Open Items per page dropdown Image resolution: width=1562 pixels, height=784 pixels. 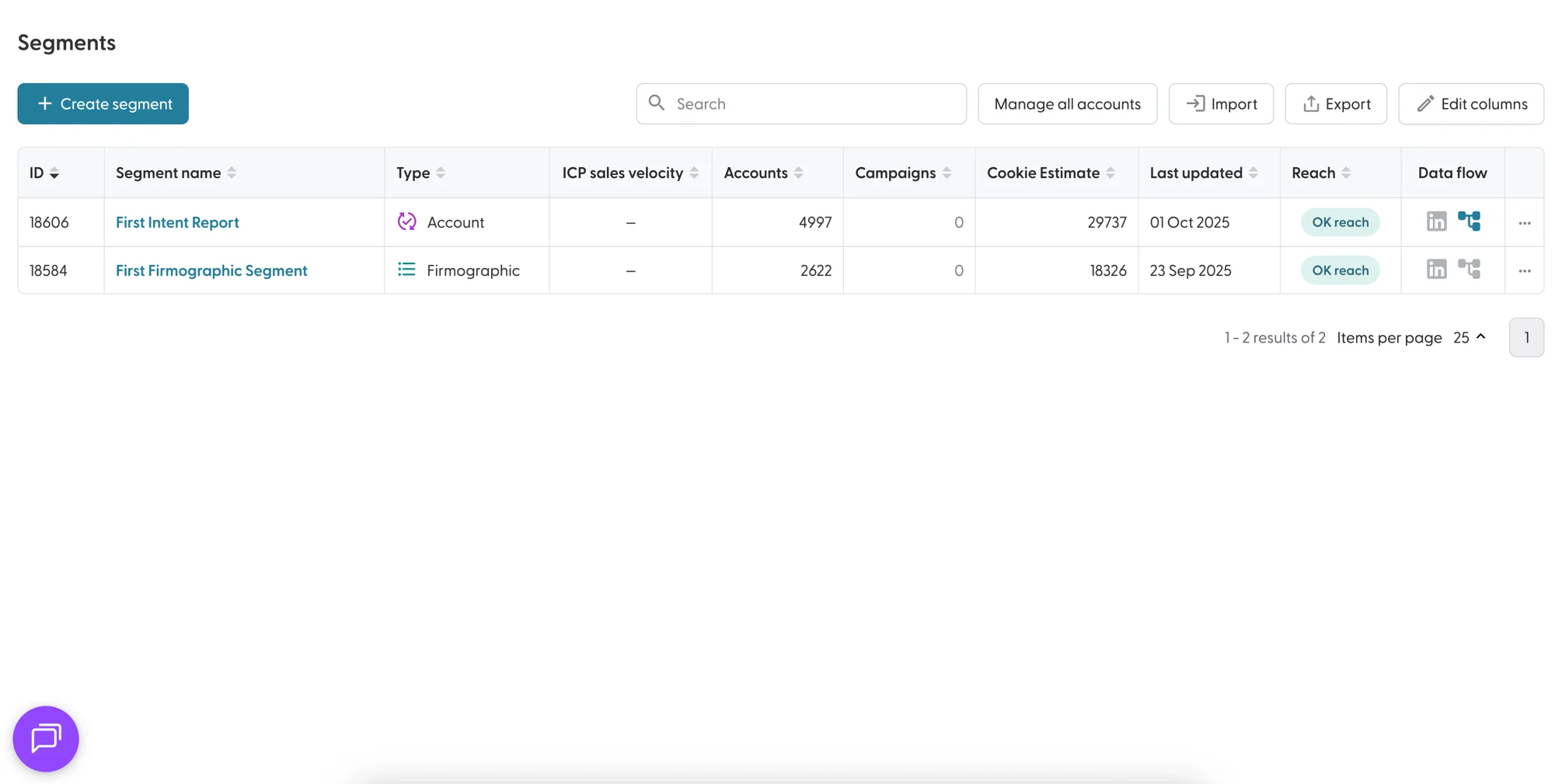pos(1470,337)
